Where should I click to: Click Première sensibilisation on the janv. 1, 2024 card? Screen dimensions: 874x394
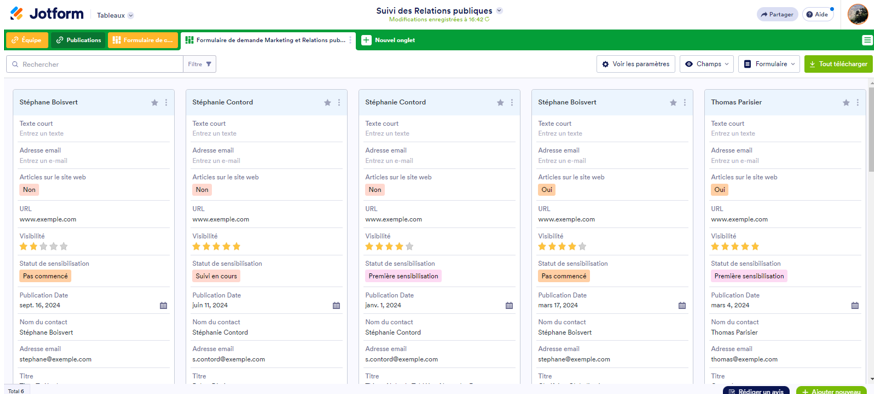404,276
